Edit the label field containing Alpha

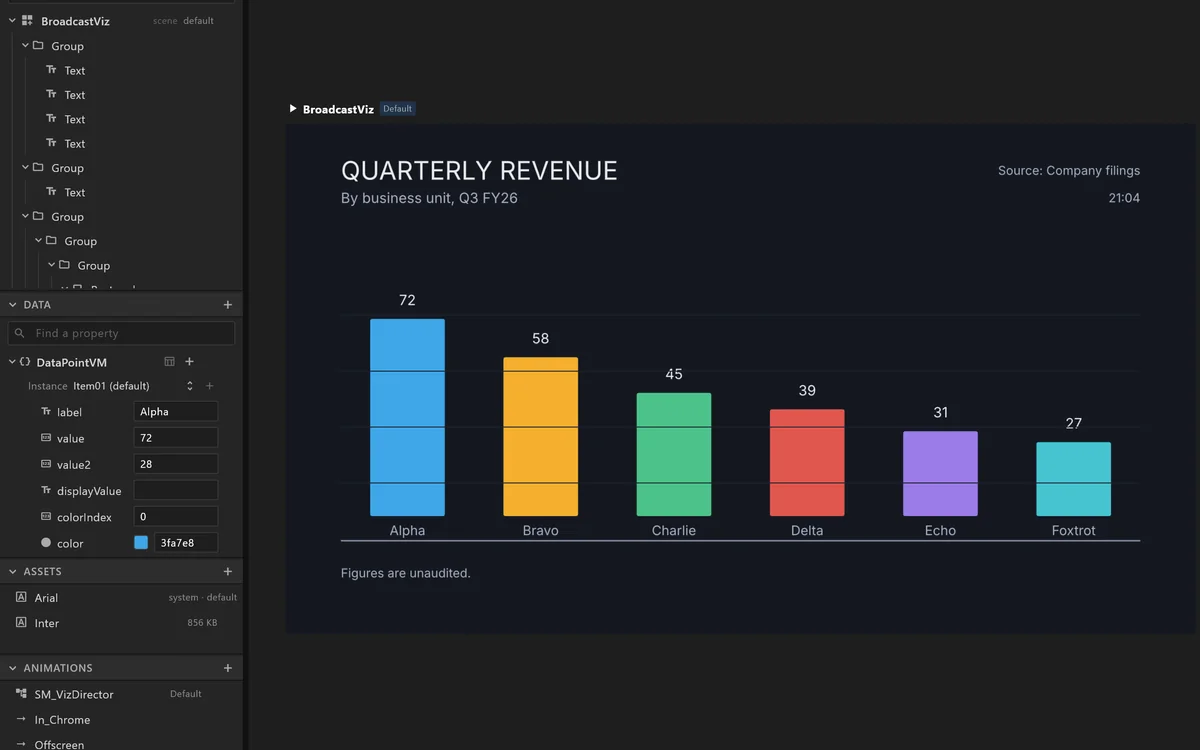tap(176, 411)
